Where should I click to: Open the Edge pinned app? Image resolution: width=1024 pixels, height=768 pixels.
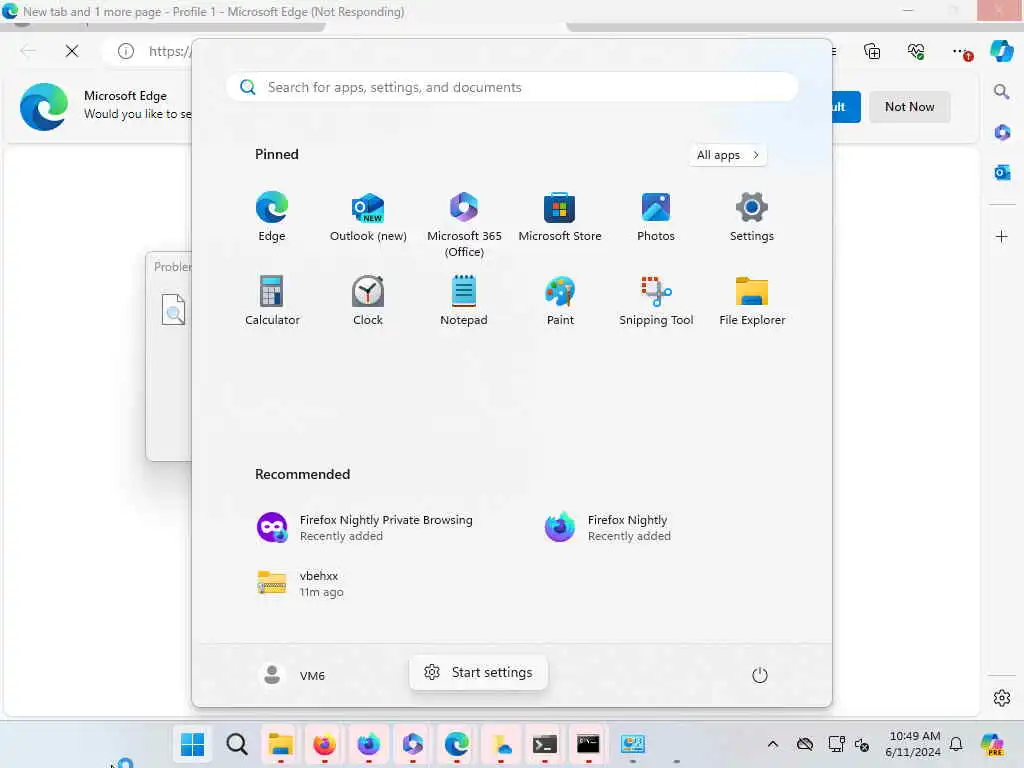(272, 217)
